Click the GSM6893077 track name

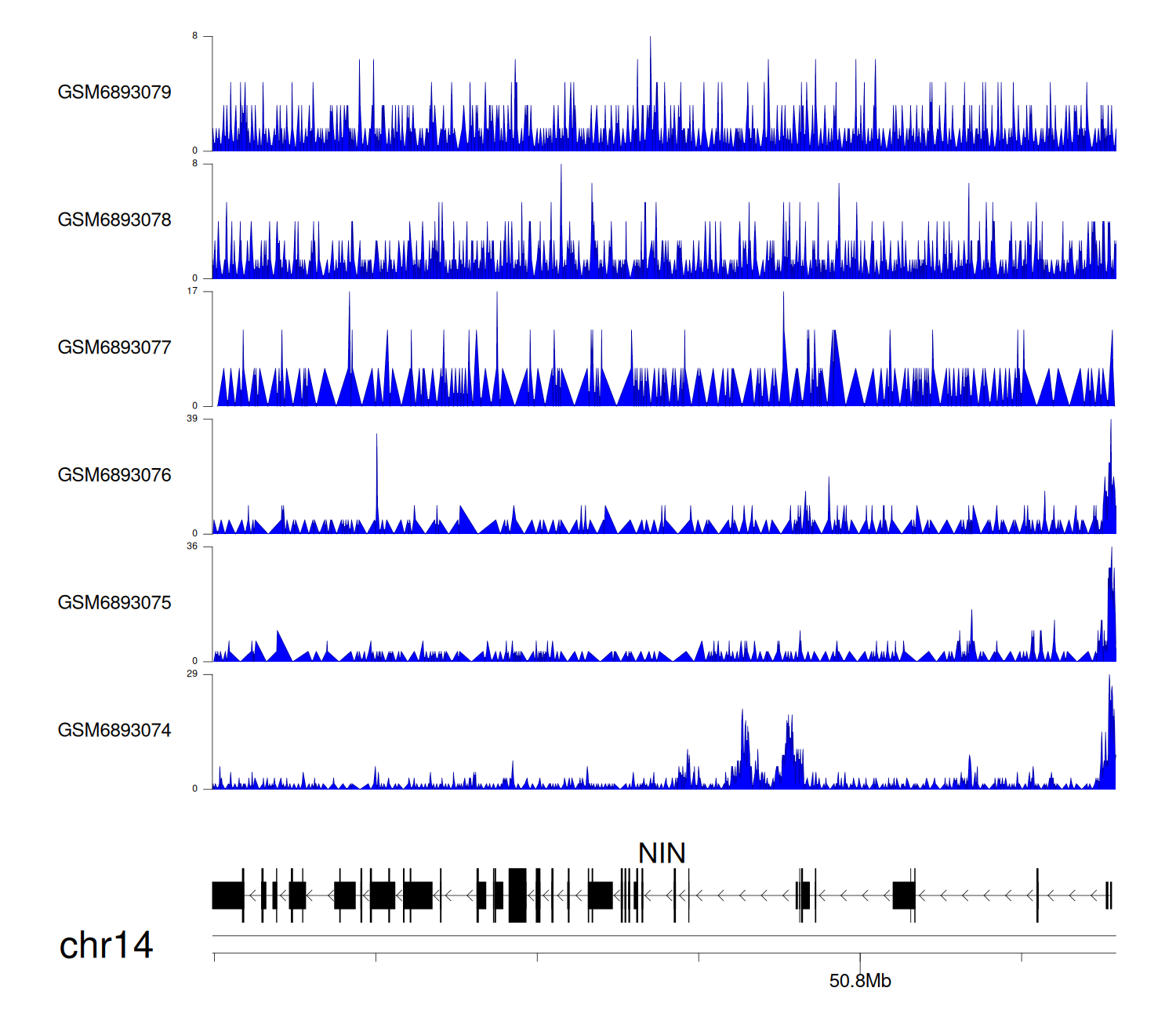tap(114, 348)
